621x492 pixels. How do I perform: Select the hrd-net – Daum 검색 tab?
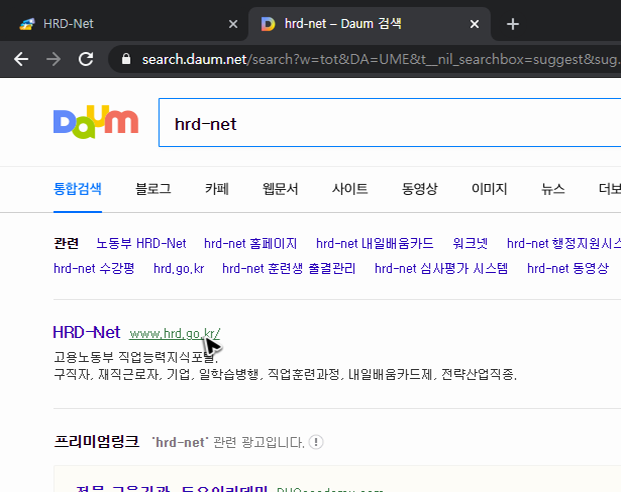370,24
